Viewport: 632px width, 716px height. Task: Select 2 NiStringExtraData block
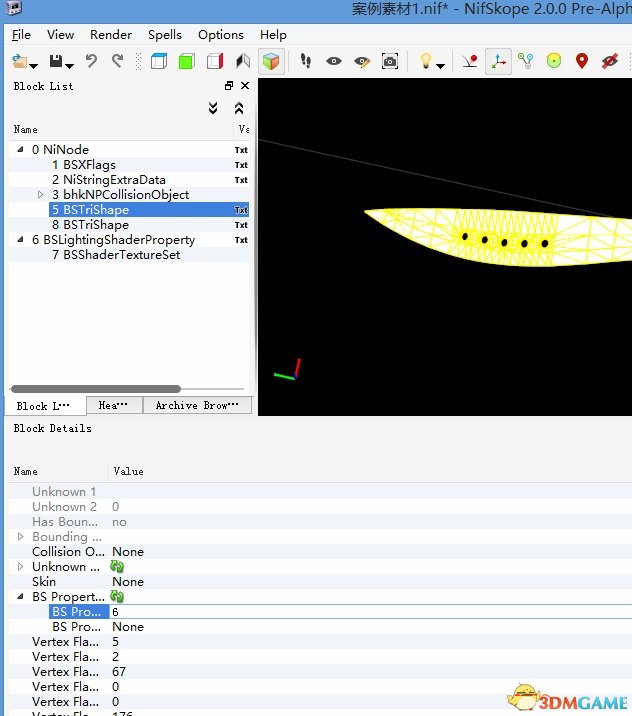pyautogui.click(x=109, y=179)
